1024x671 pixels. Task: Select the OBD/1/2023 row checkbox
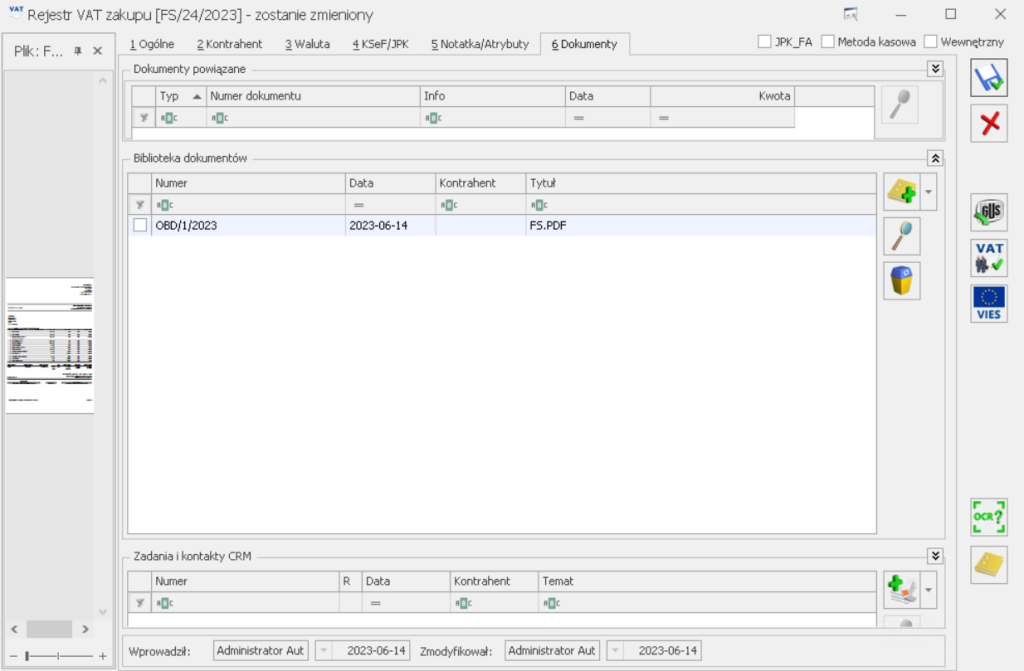[x=140, y=225]
